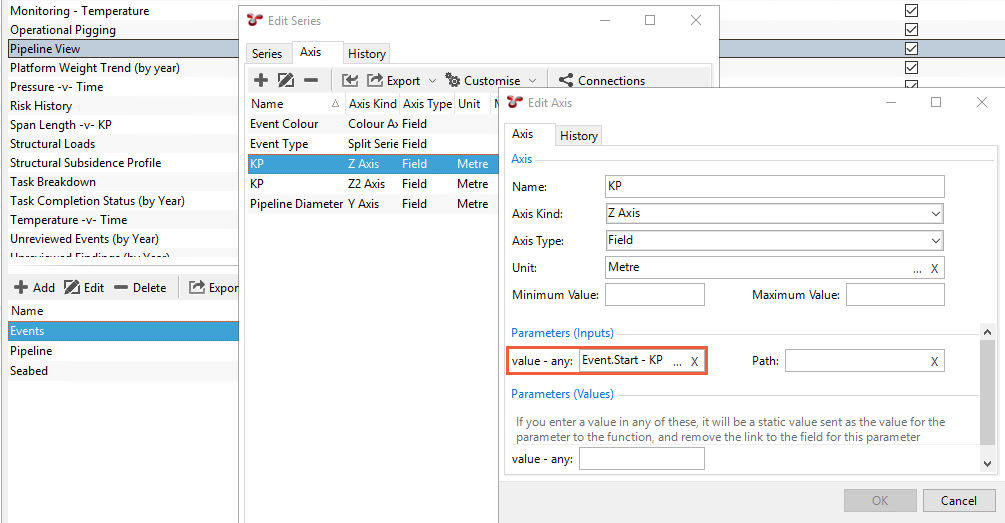This screenshot has height=523, width=1005.
Task: Click the Axis Kind column header
Action: [x=372, y=104]
